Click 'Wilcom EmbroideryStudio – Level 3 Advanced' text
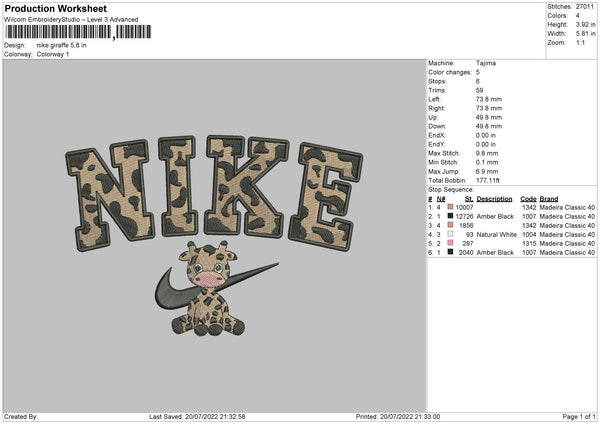 click(71, 20)
